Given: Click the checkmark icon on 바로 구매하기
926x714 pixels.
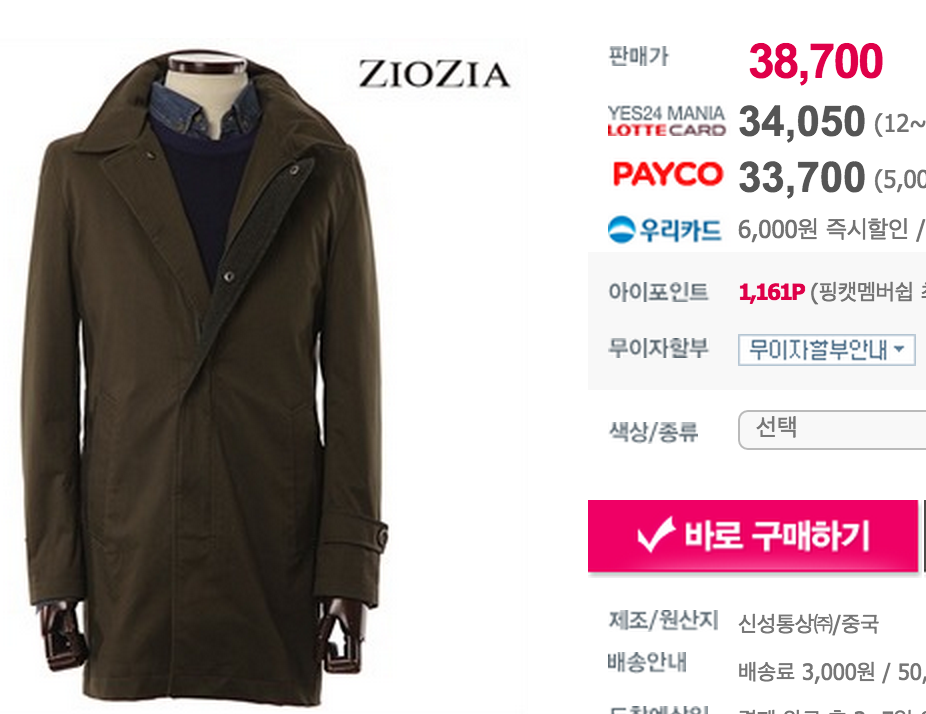Looking at the screenshot, I should coord(656,535).
